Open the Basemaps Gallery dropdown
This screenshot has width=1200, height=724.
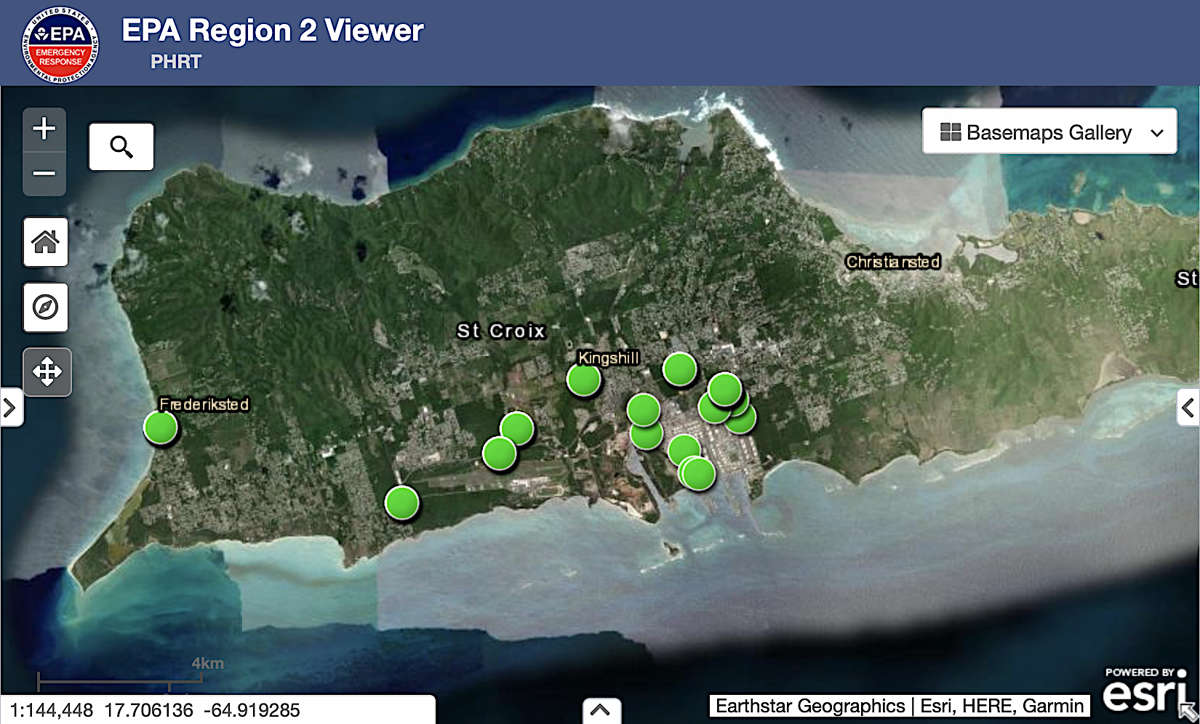tap(1049, 133)
